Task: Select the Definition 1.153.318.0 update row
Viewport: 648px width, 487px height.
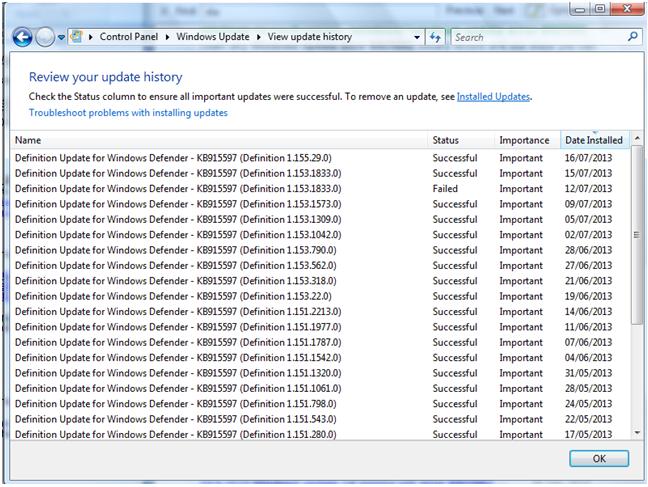Action: pyautogui.click(x=321, y=281)
